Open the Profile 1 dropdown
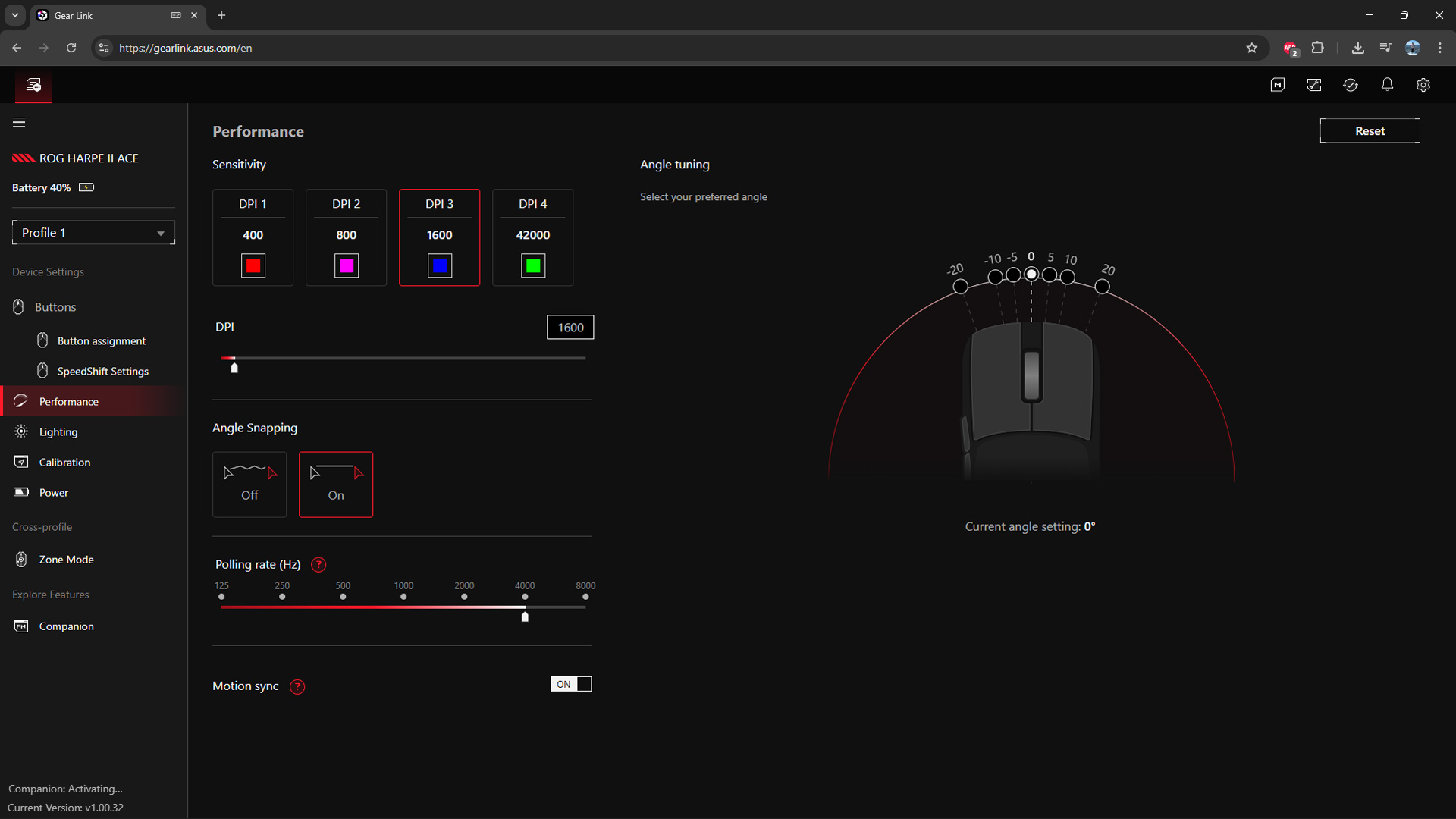The height and width of the screenshot is (819, 1456). (93, 232)
